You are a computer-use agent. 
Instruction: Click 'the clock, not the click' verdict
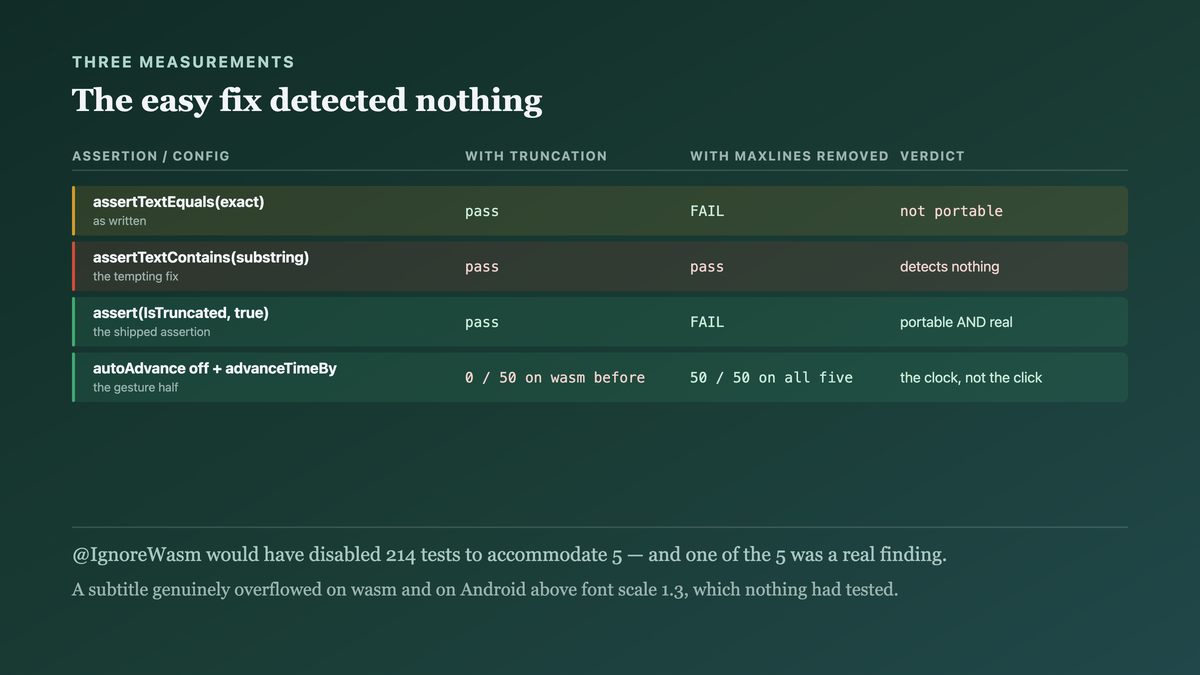coord(971,378)
